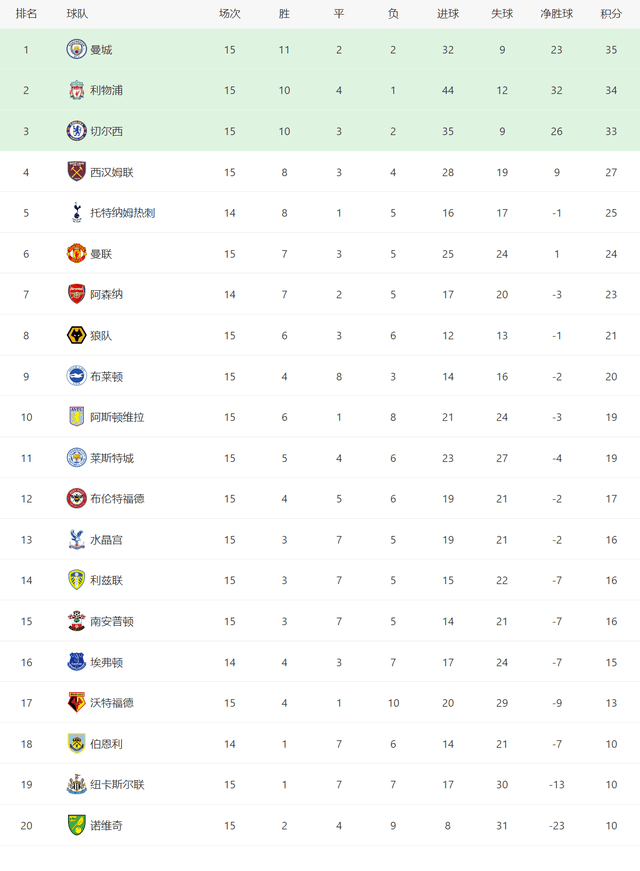This screenshot has width=640, height=871.
Task: Click the Tottenham Hotspur cockerel crest
Action: (77, 213)
